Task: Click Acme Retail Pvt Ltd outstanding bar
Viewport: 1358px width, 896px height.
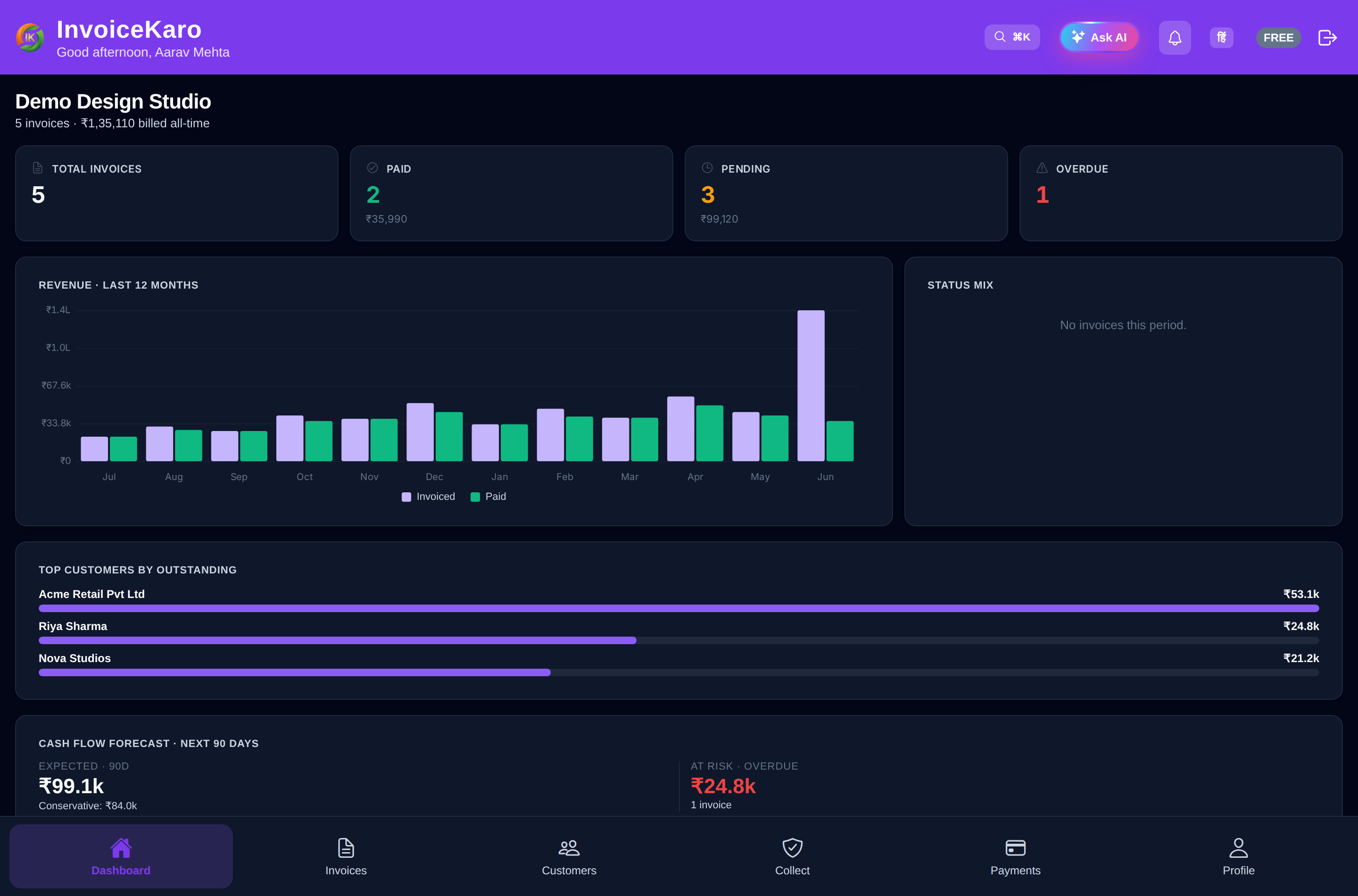Action: [679, 608]
